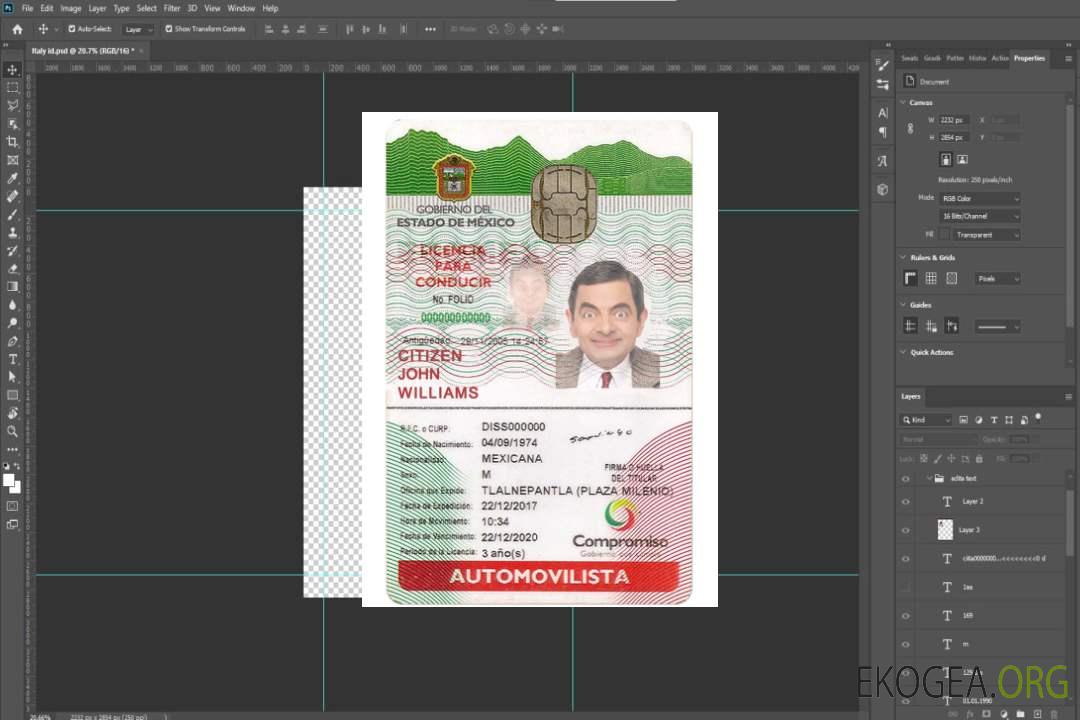This screenshot has height=720, width=1080.
Task: Open the Fill Transparent dropdown
Action: point(986,235)
